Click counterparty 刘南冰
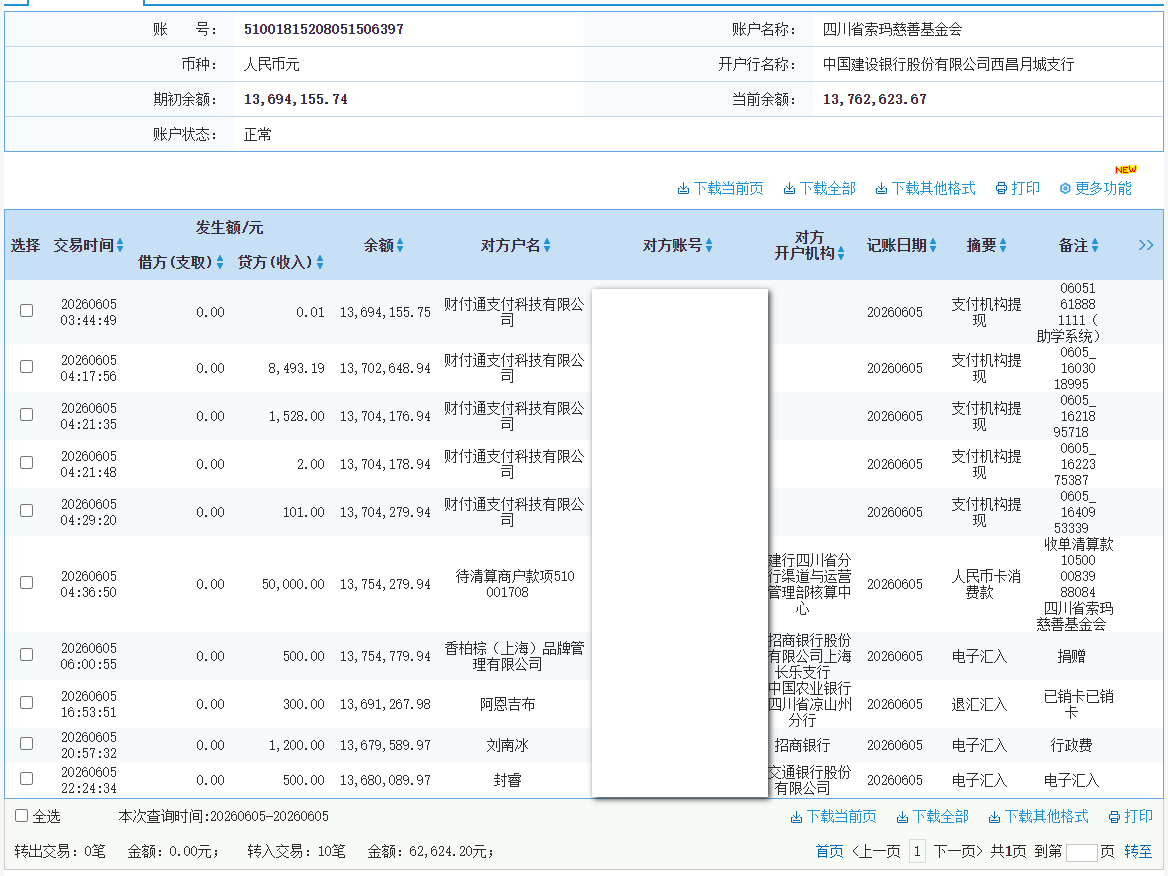Viewport: 1168px width, 876px height. [507, 745]
